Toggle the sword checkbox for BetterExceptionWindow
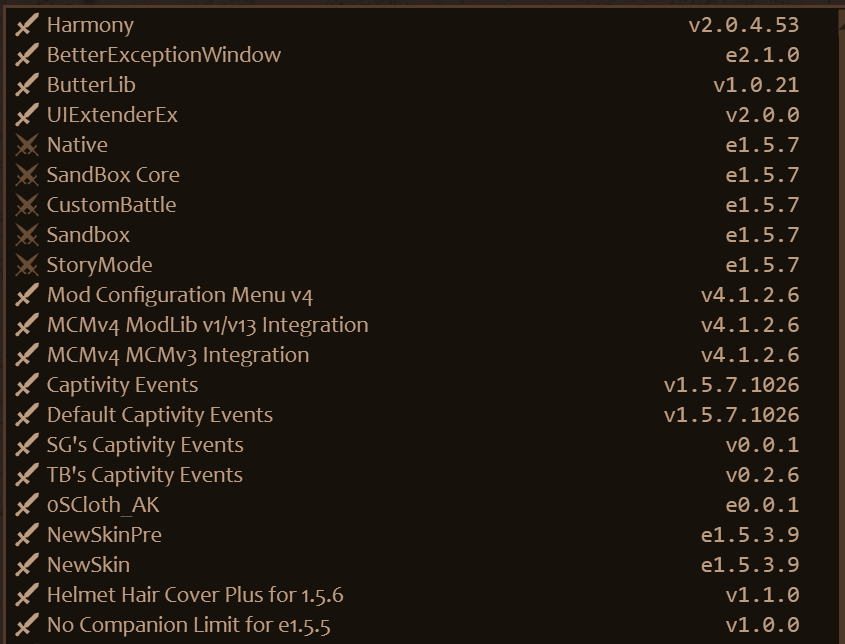Screen dimensions: 845x644 27,55
